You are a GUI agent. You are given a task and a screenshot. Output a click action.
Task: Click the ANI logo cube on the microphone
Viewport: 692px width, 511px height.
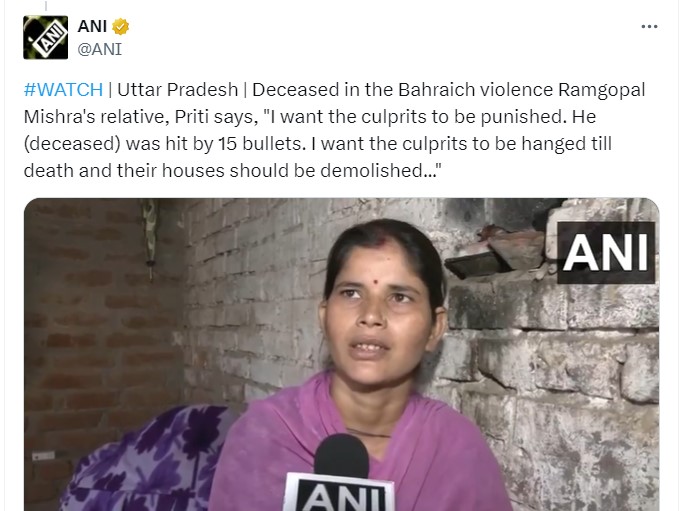tap(339, 493)
